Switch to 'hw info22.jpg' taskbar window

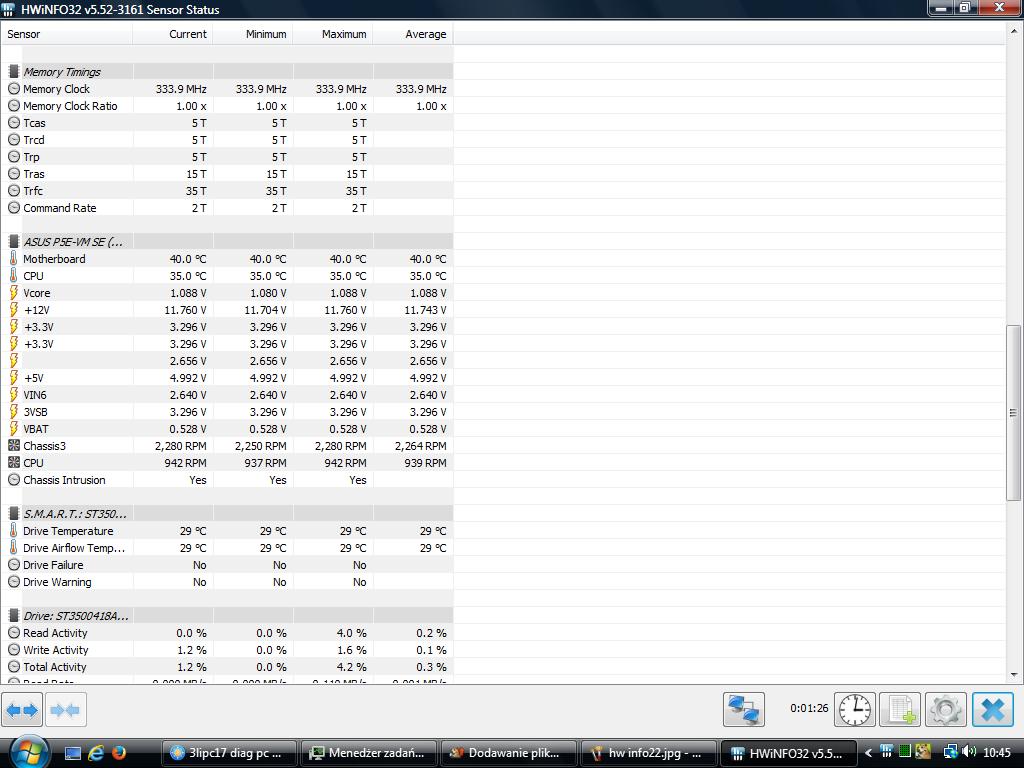point(649,753)
